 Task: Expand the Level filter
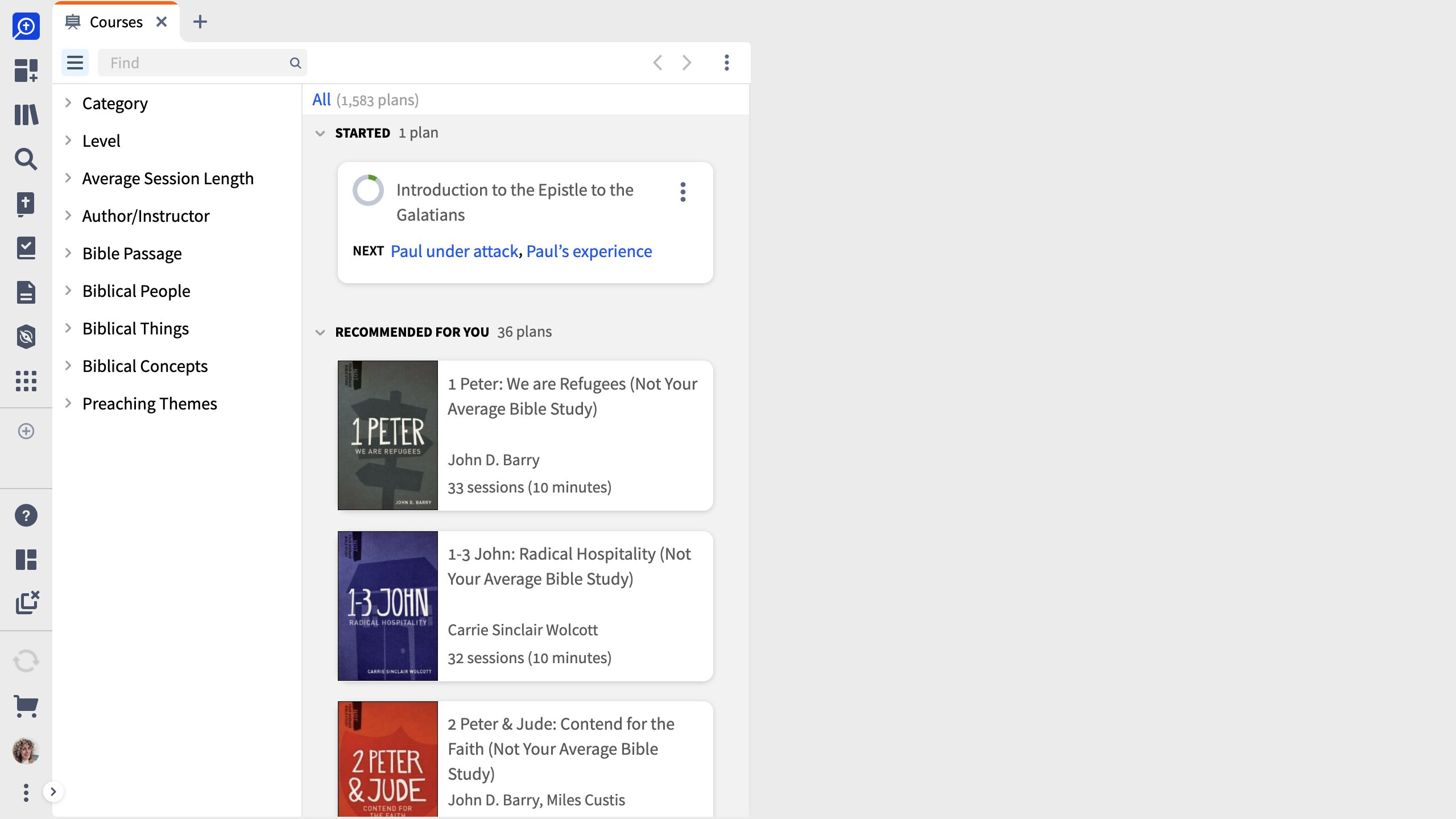(x=68, y=140)
